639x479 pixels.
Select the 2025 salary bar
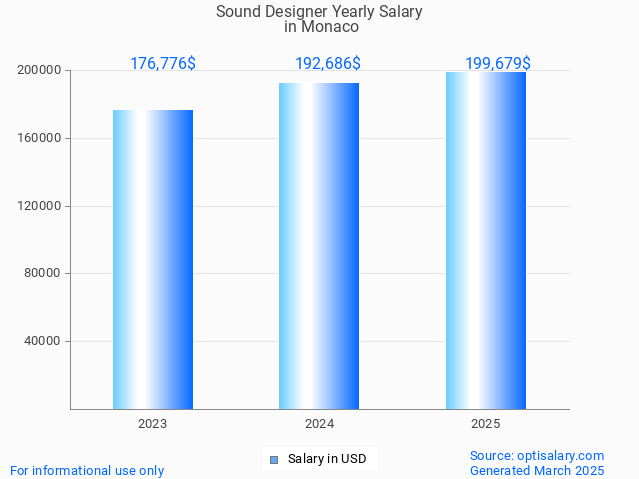pyautogui.click(x=486, y=240)
